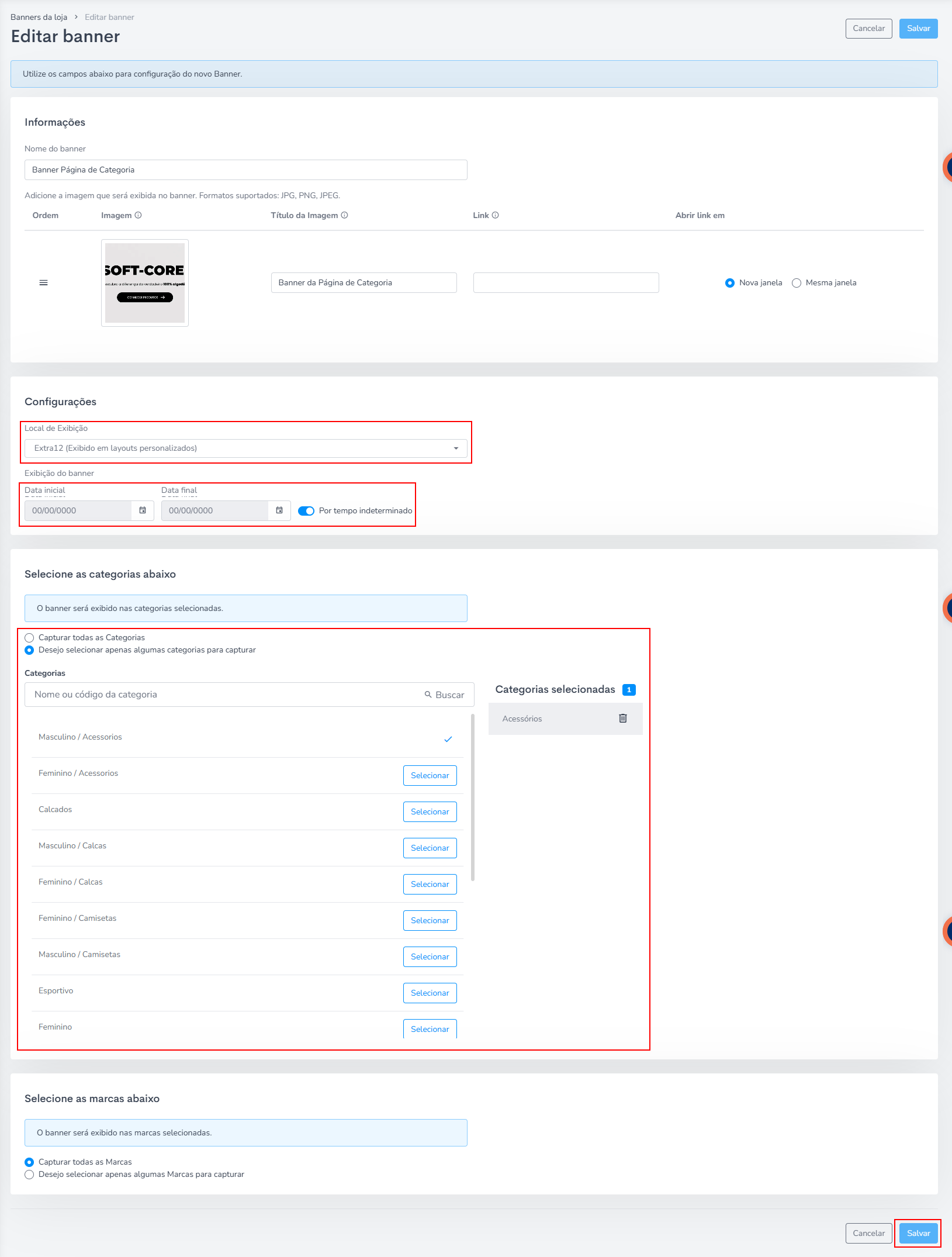Screen dimensions: 952x1257
Task: Open the Local de Exibição dropdown
Action: 245,448
